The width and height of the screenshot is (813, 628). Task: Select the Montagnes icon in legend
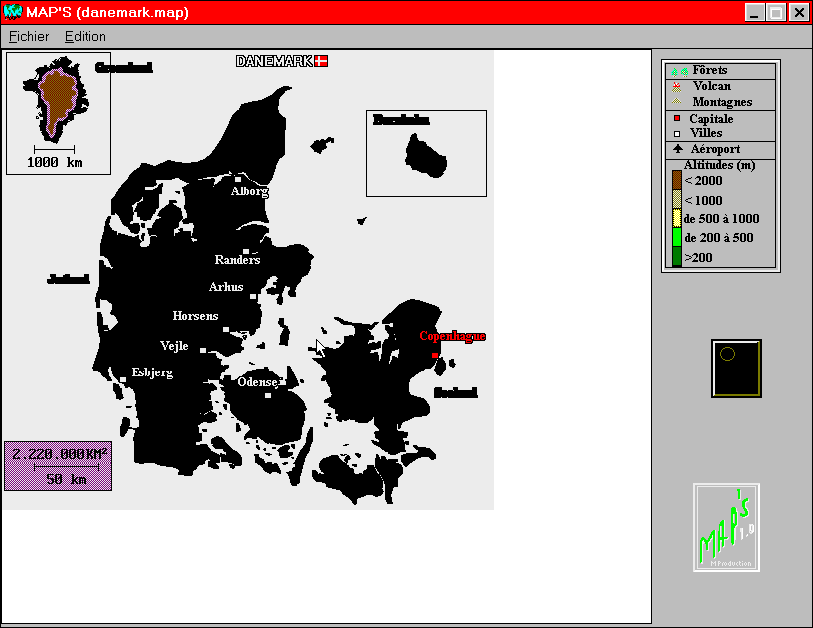click(x=677, y=102)
